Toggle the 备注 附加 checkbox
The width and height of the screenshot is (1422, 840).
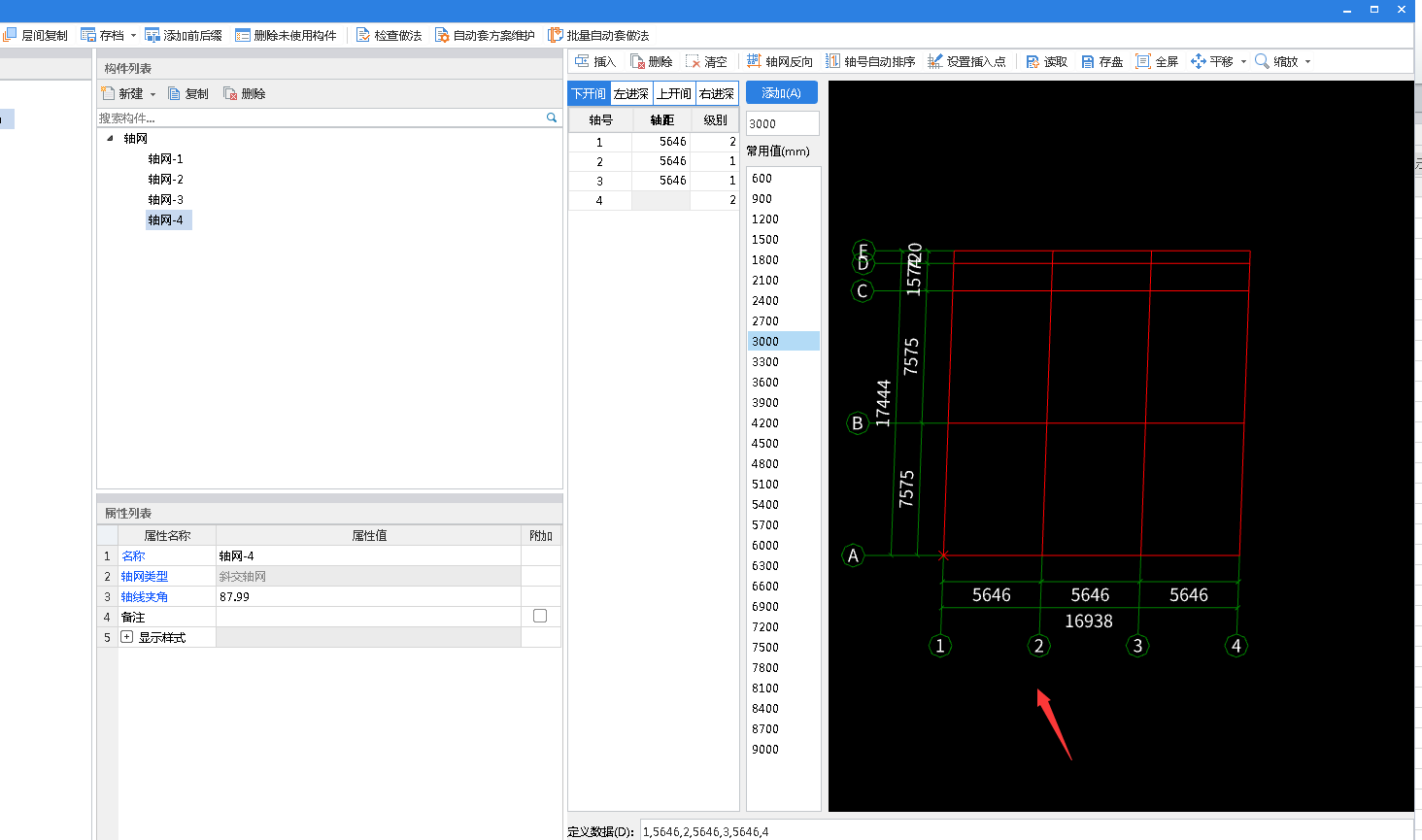(x=540, y=616)
